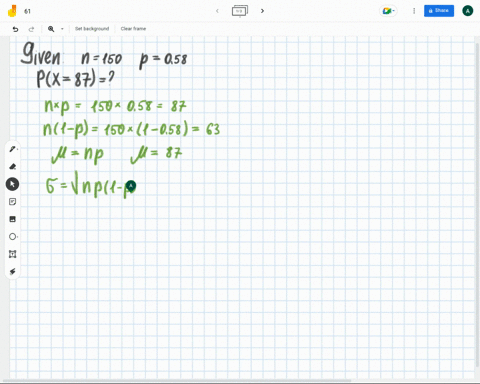Screen dimensions: 480x384
Task: Click the Share button
Action: [x=439, y=11]
